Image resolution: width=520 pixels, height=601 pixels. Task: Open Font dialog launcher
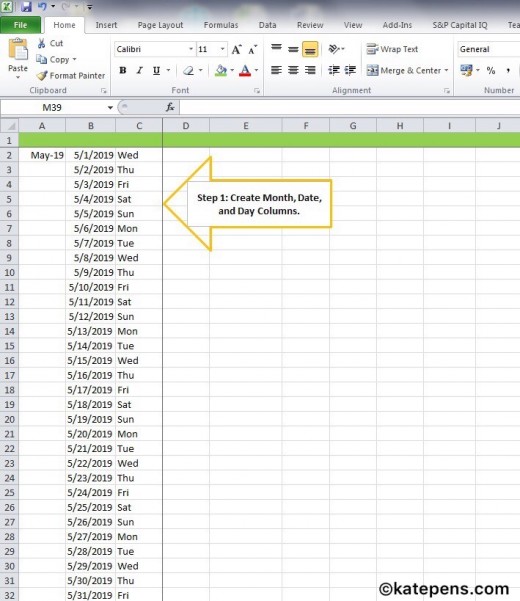tap(257, 91)
